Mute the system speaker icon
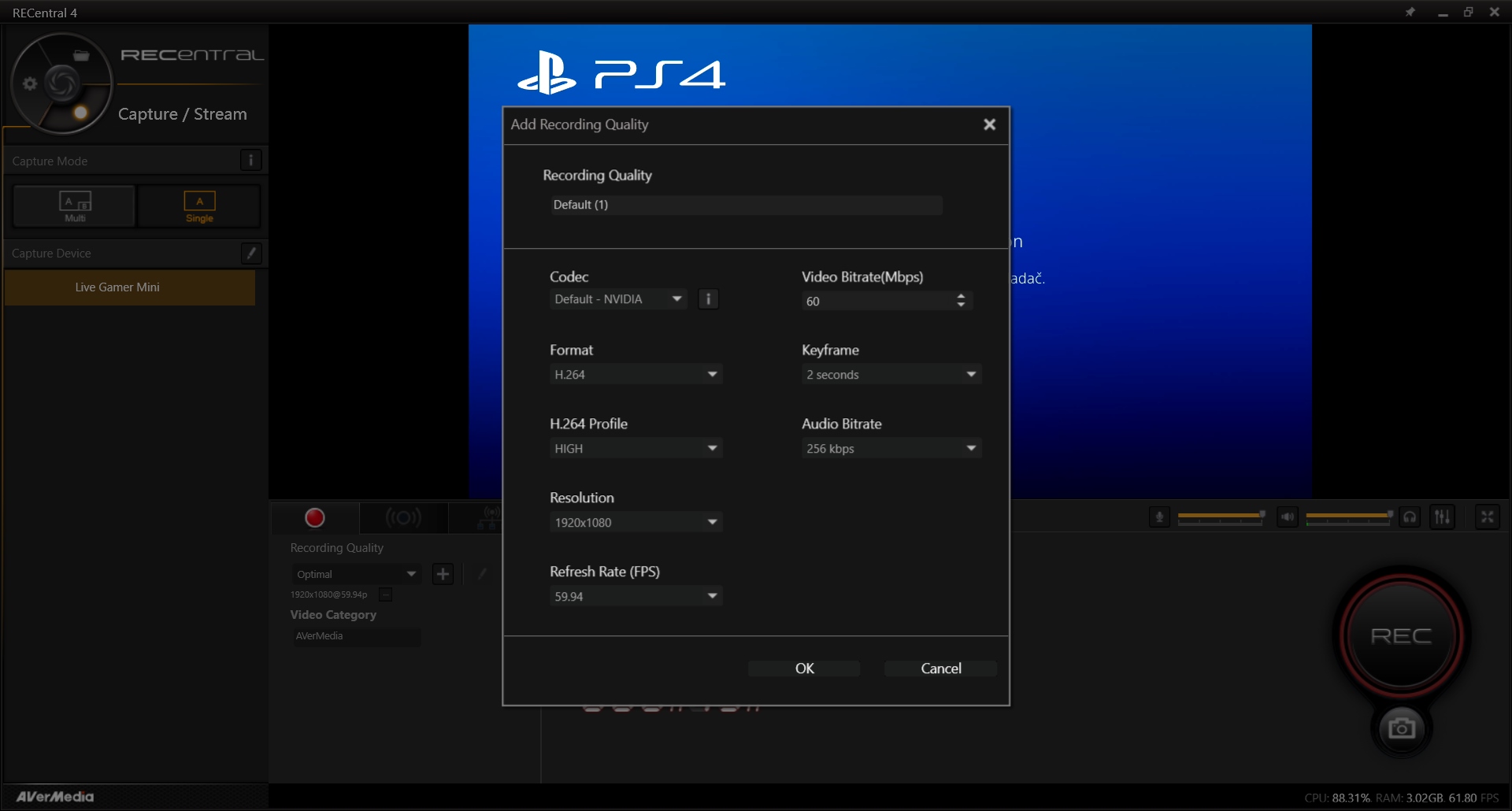The width and height of the screenshot is (1512, 811). coord(1287,517)
